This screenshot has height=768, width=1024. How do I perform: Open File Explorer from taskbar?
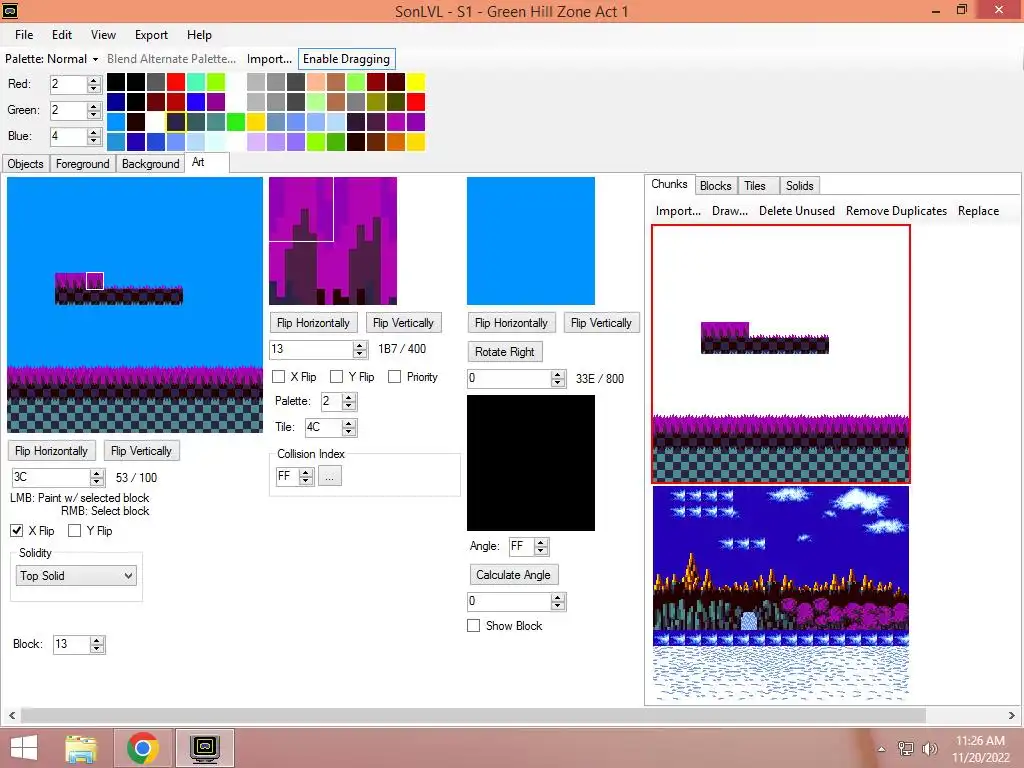click(x=81, y=748)
